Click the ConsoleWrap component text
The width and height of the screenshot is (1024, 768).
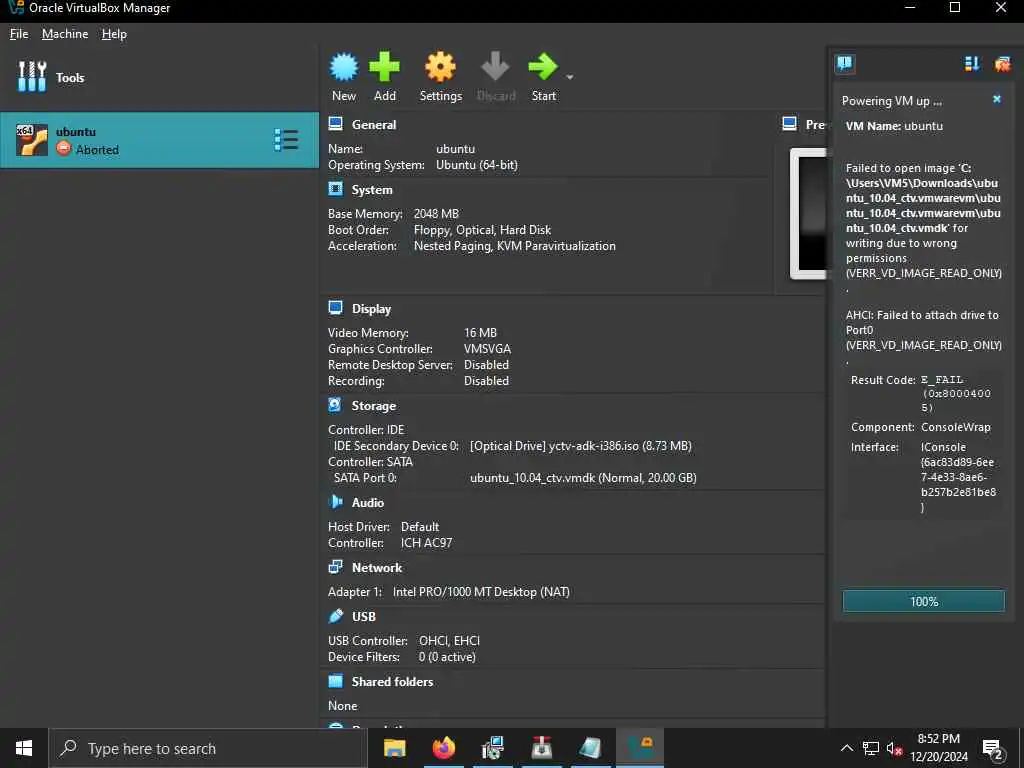tap(955, 427)
